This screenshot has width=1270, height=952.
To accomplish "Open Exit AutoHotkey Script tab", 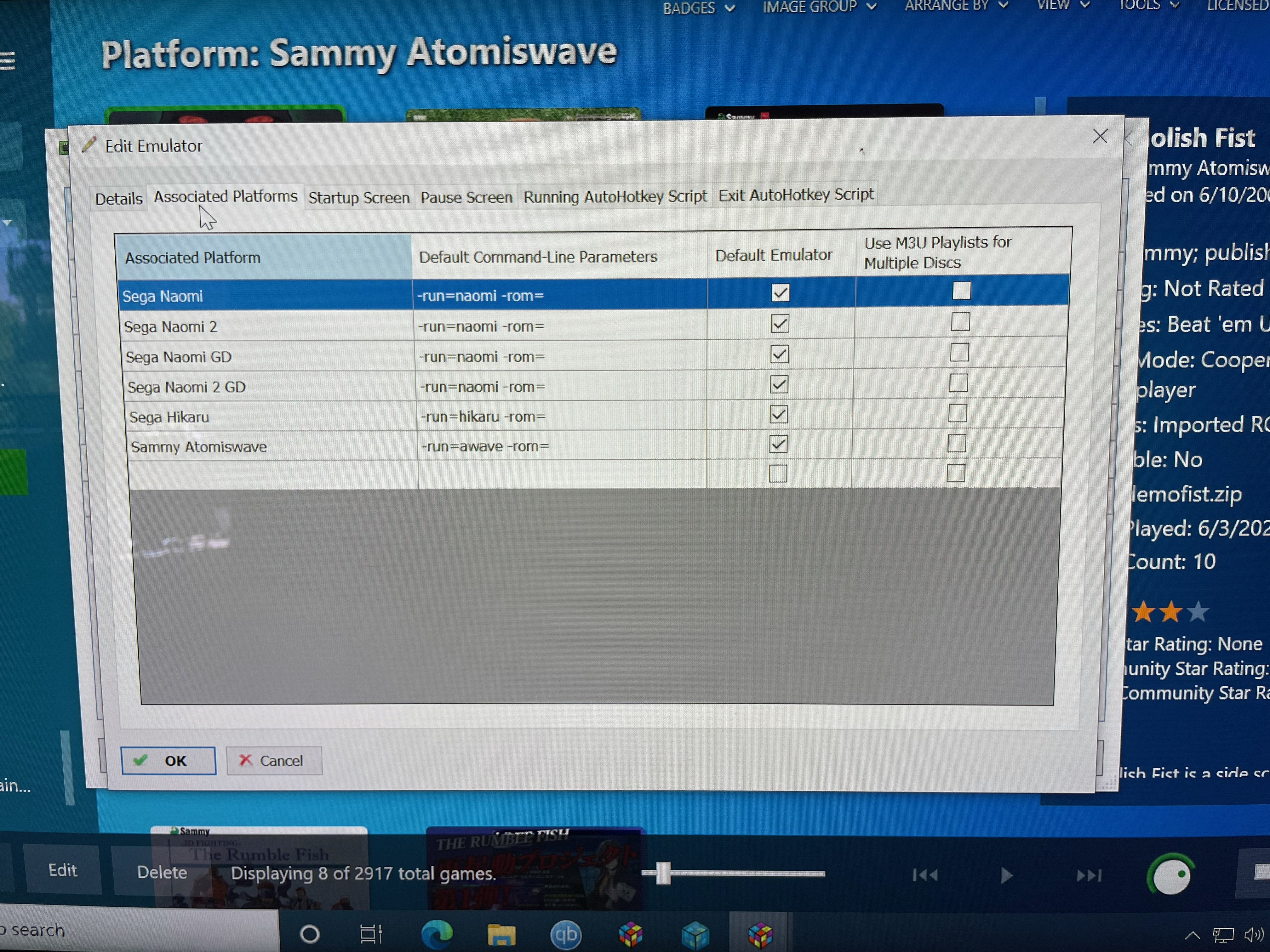I will (796, 195).
